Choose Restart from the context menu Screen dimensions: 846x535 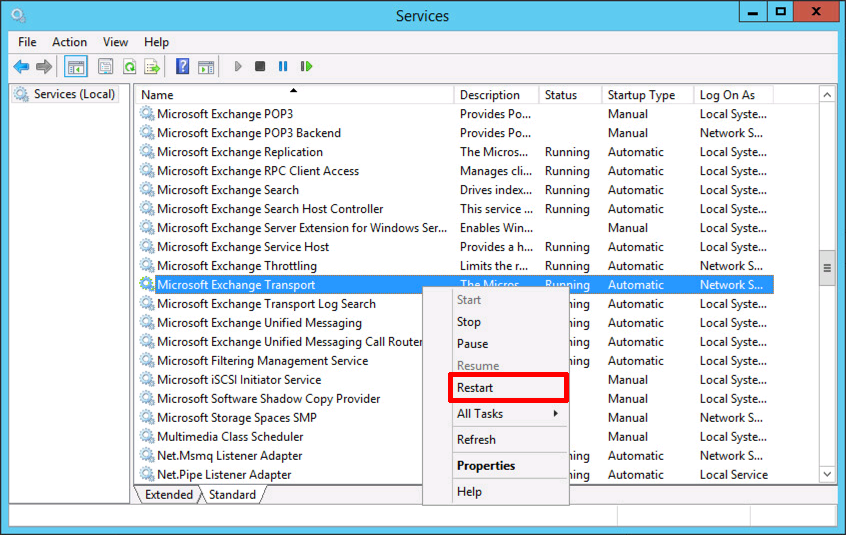(508, 387)
